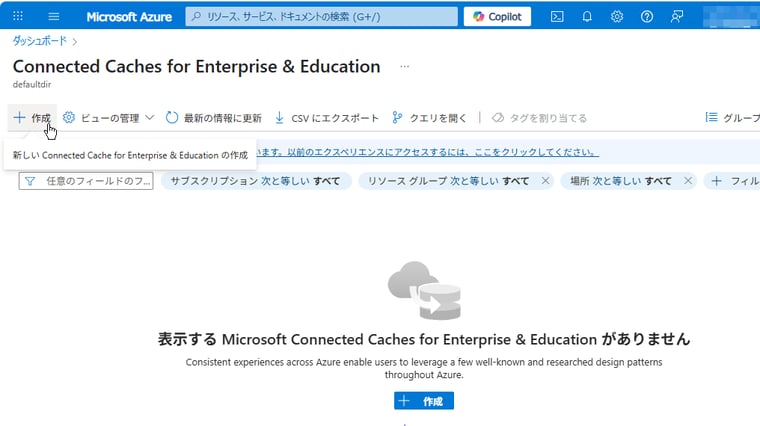Image resolution: width=760 pixels, height=426 pixels.
Task: Refresh with 最新の情報に更新
Action: tap(214, 118)
